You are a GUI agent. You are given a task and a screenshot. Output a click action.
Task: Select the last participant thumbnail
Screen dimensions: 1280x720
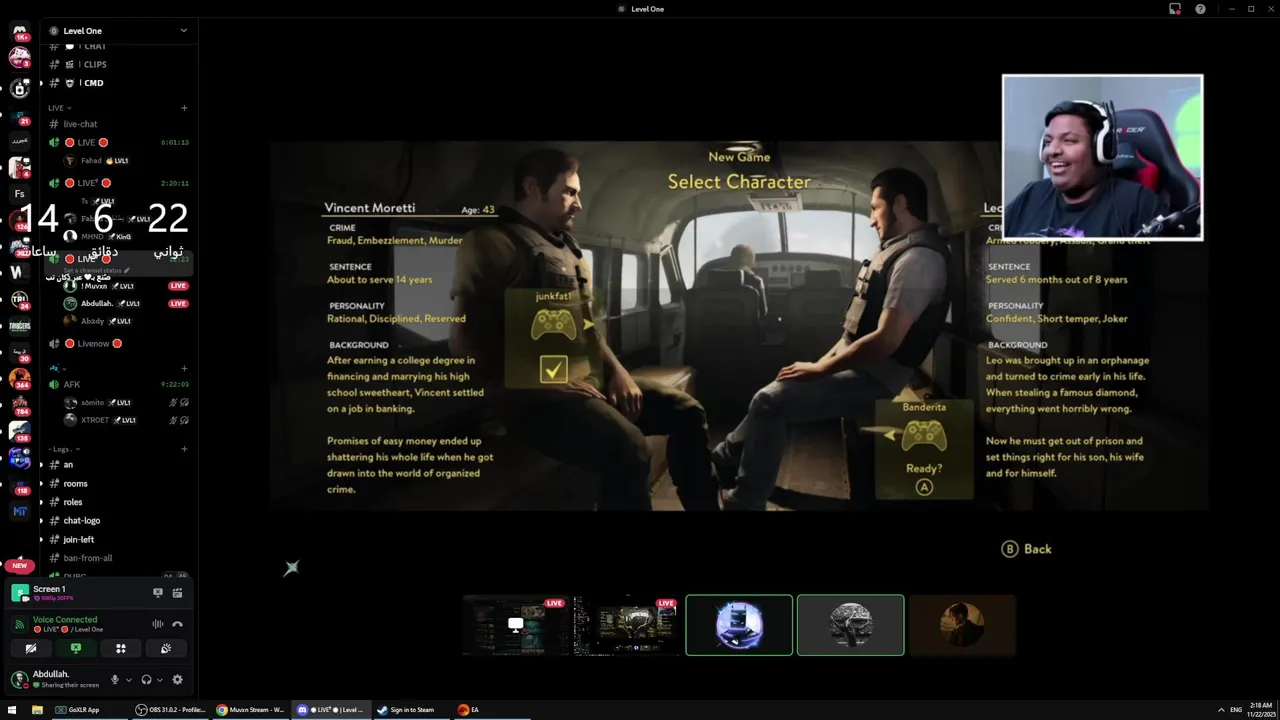pyautogui.click(x=962, y=625)
